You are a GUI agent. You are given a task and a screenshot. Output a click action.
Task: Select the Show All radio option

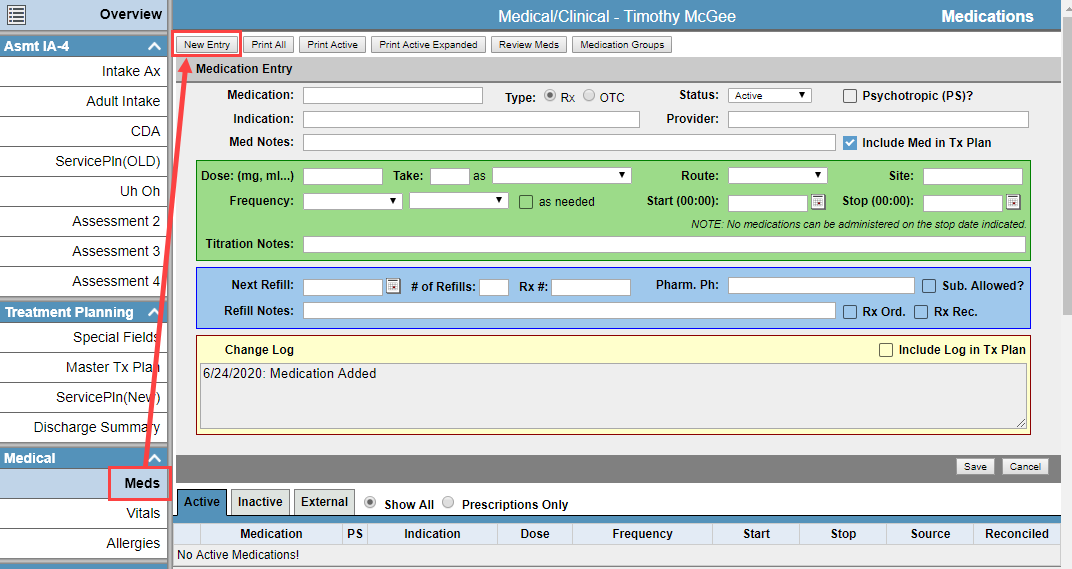pyautogui.click(x=370, y=503)
